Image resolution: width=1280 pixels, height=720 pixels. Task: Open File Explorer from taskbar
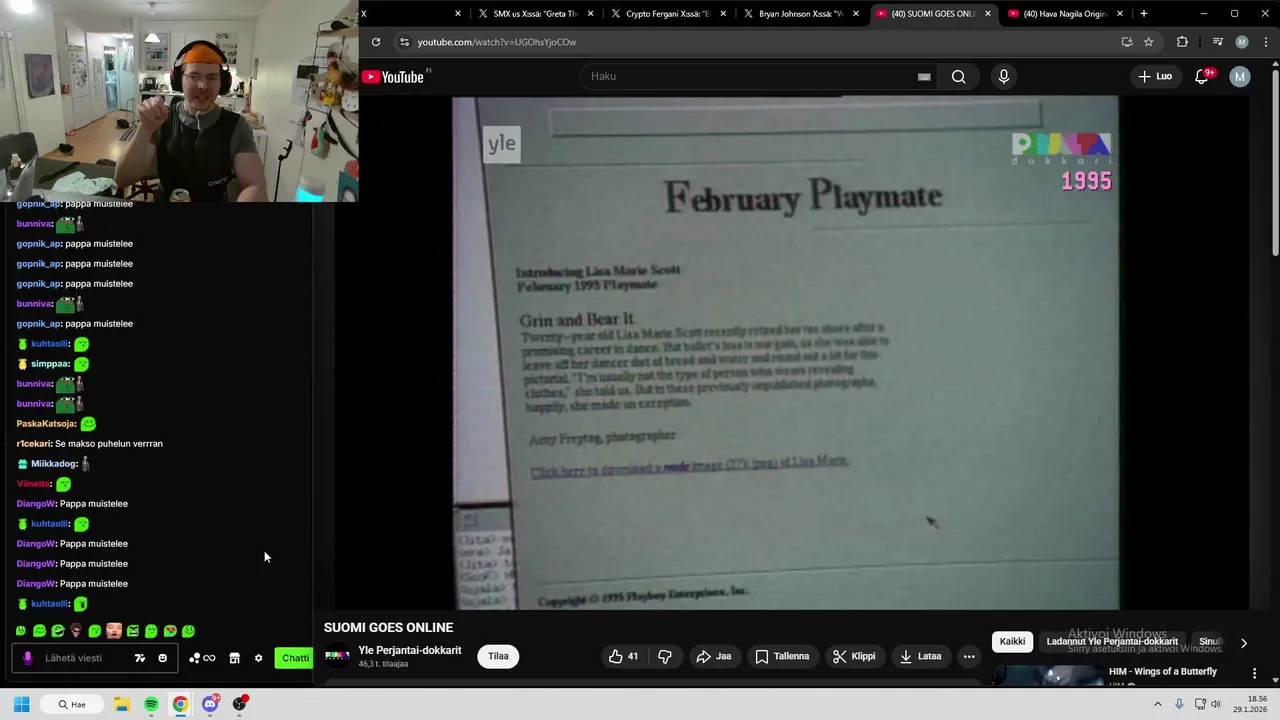(122, 704)
